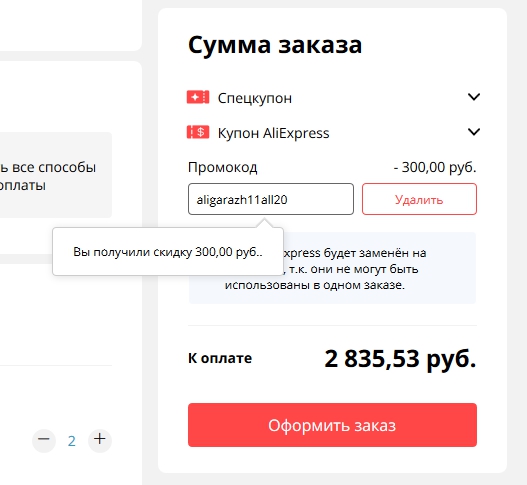527x485 pixels.
Task: Click the promo code field with aligarazh11all20
Action: pos(271,199)
